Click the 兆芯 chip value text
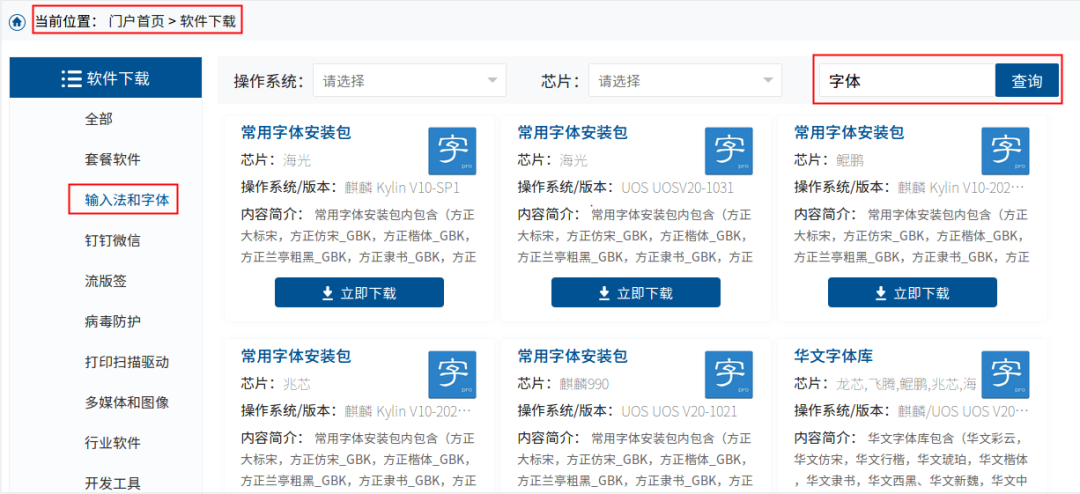The image size is (1080, 494). 297,384
